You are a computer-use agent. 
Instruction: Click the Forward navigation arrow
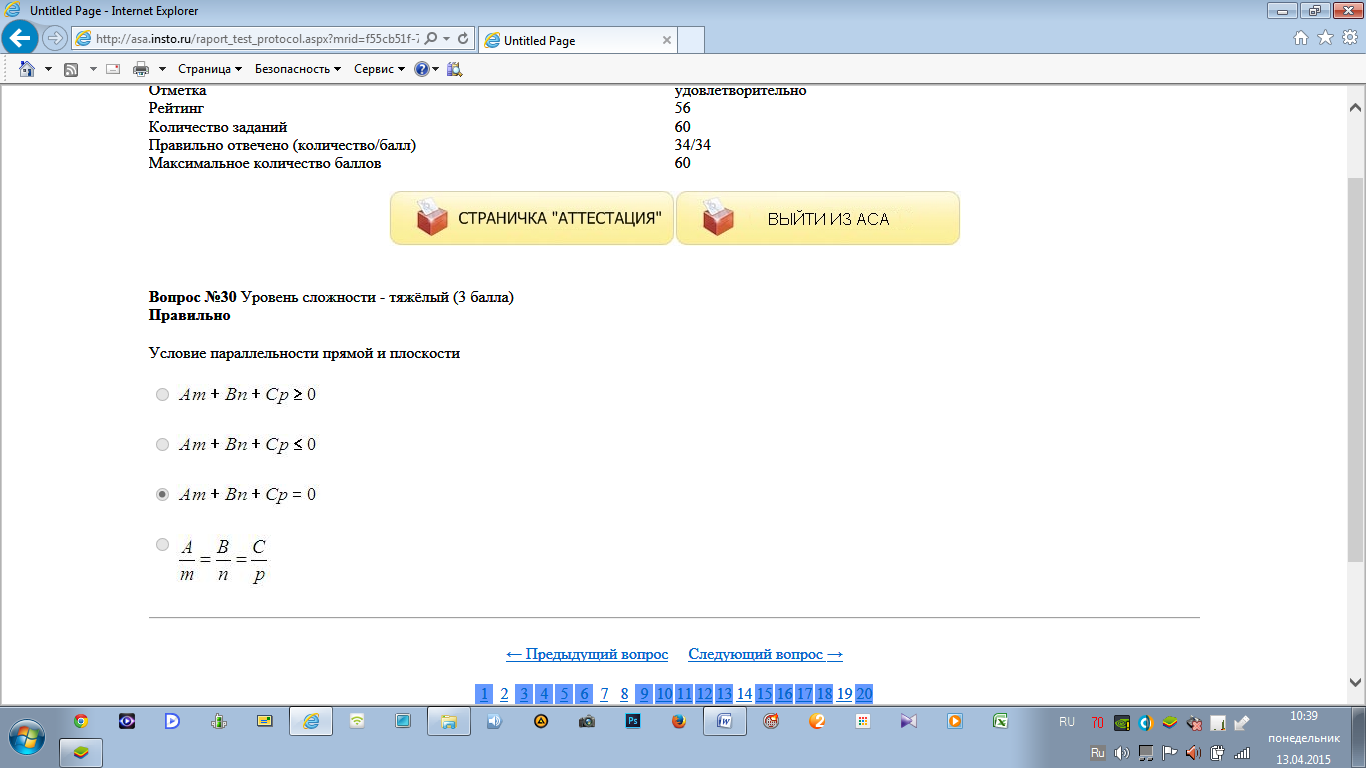(55, 39)
